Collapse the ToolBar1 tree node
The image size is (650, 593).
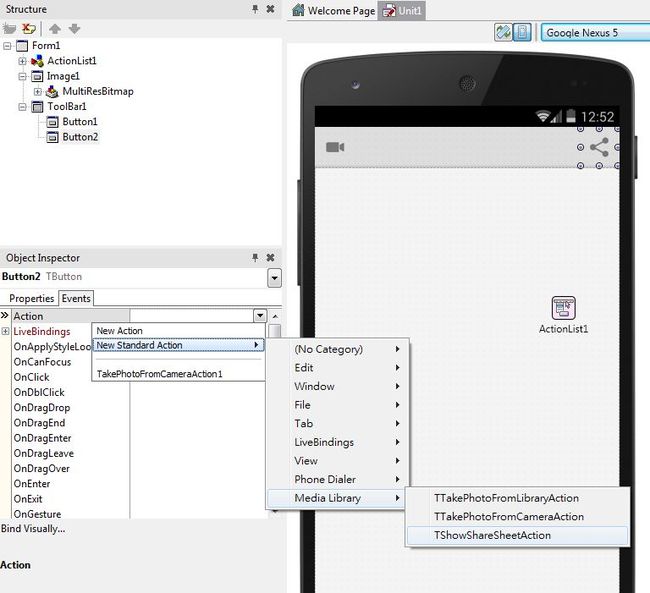pos(22,107)
